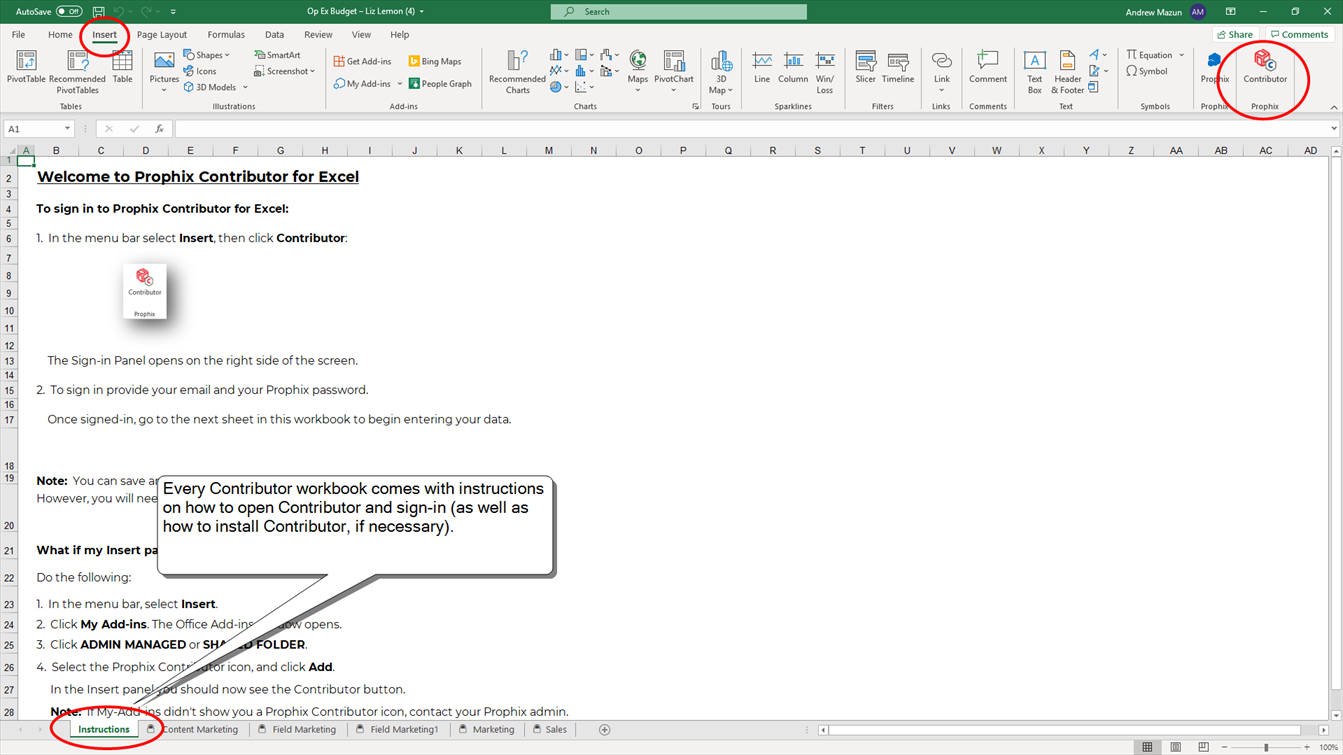Image resolution: width=1343 pixels, height=755 pixels.
Task: Open People Graph add-in
Action: click(440, 84)
